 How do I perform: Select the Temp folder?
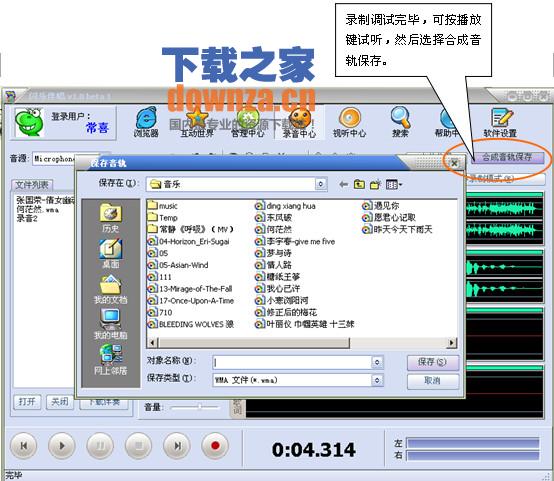click(163, 217)
